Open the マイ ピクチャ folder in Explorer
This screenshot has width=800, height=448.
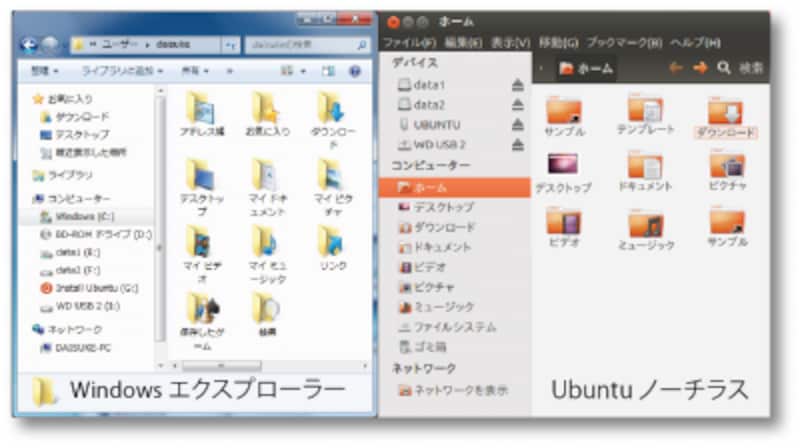(x=332, y=187)
